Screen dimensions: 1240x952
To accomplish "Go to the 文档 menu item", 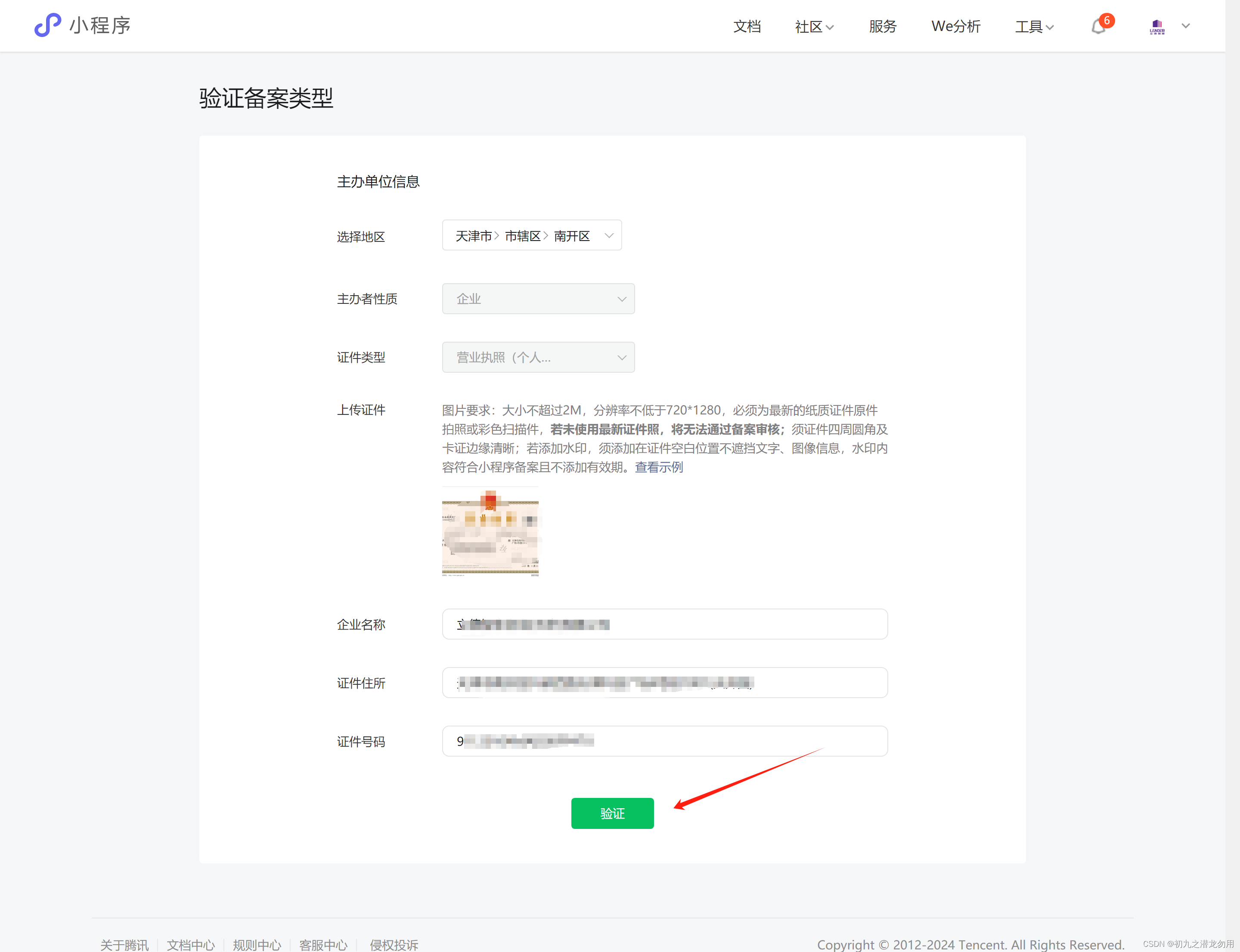I will [x=747, y=27].
